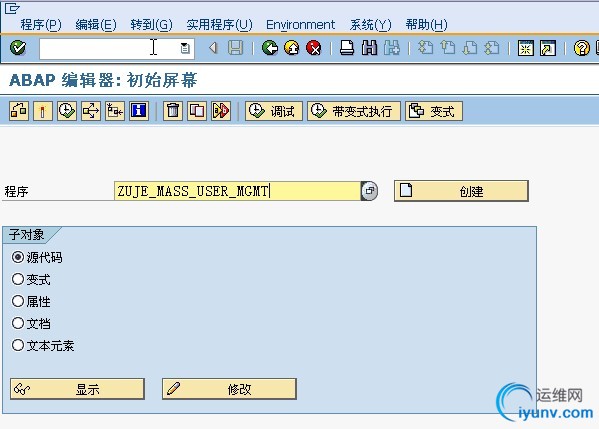Click the 程序 program name input field
599x429 pixels.
(x=237, y=191)
